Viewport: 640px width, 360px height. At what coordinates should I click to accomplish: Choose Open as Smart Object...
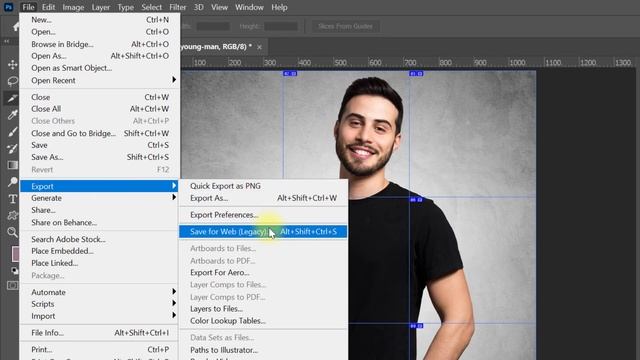coord(100,68)
